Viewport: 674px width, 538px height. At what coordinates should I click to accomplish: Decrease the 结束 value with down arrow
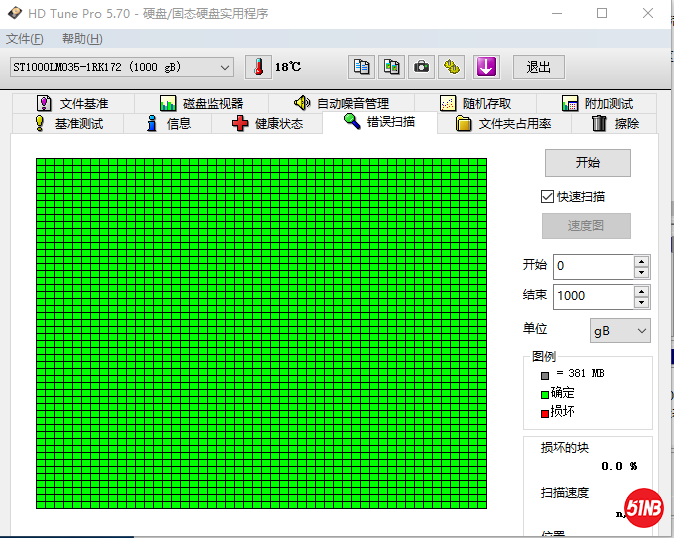click(x=641, y=303)
